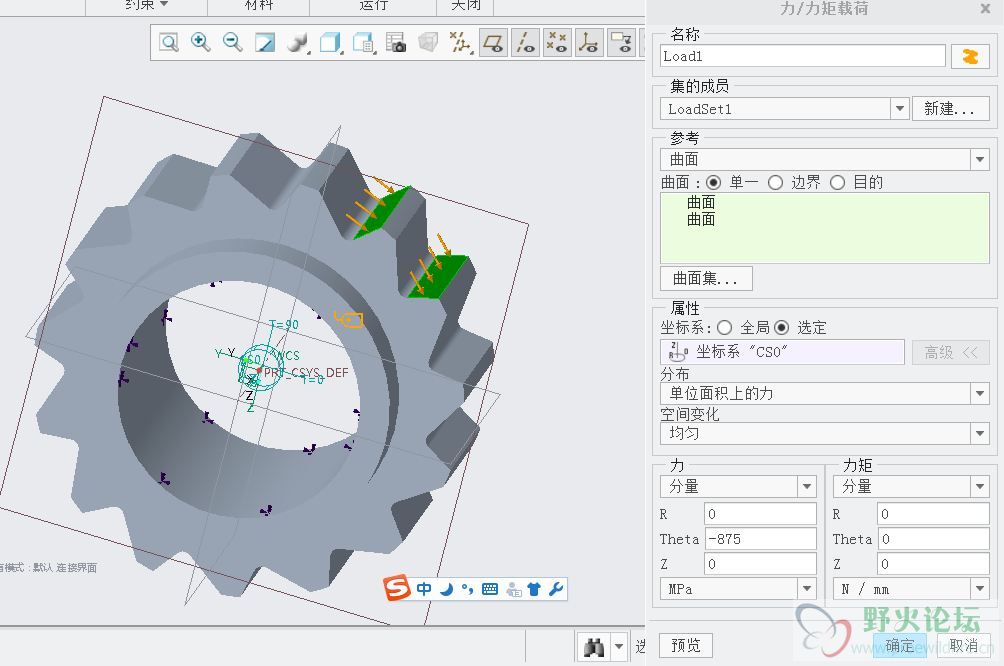Expand the 曲面 reference type dropdown

[x=980, y=159]
